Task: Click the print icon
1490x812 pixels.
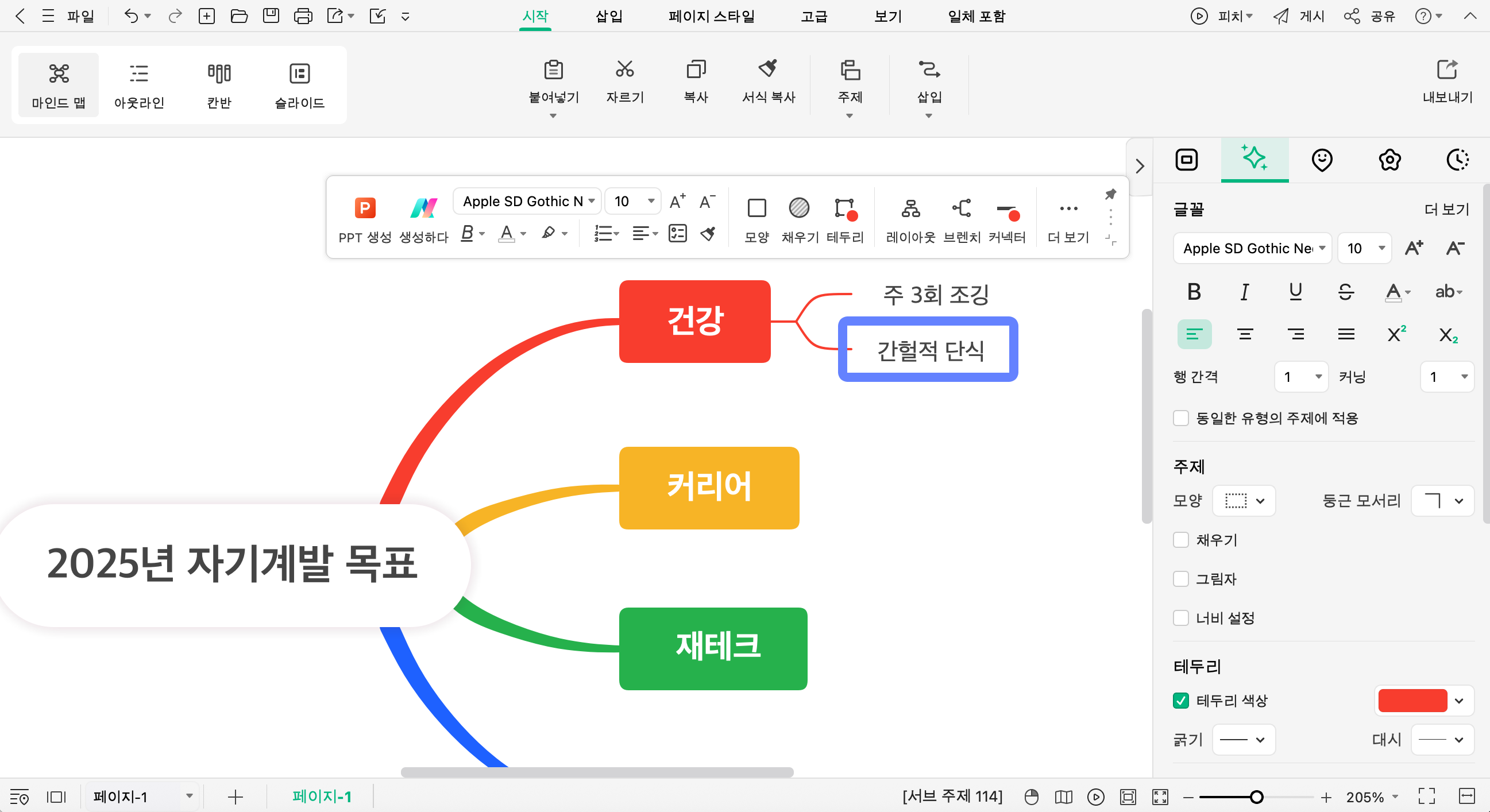Action: click(303, 16)
